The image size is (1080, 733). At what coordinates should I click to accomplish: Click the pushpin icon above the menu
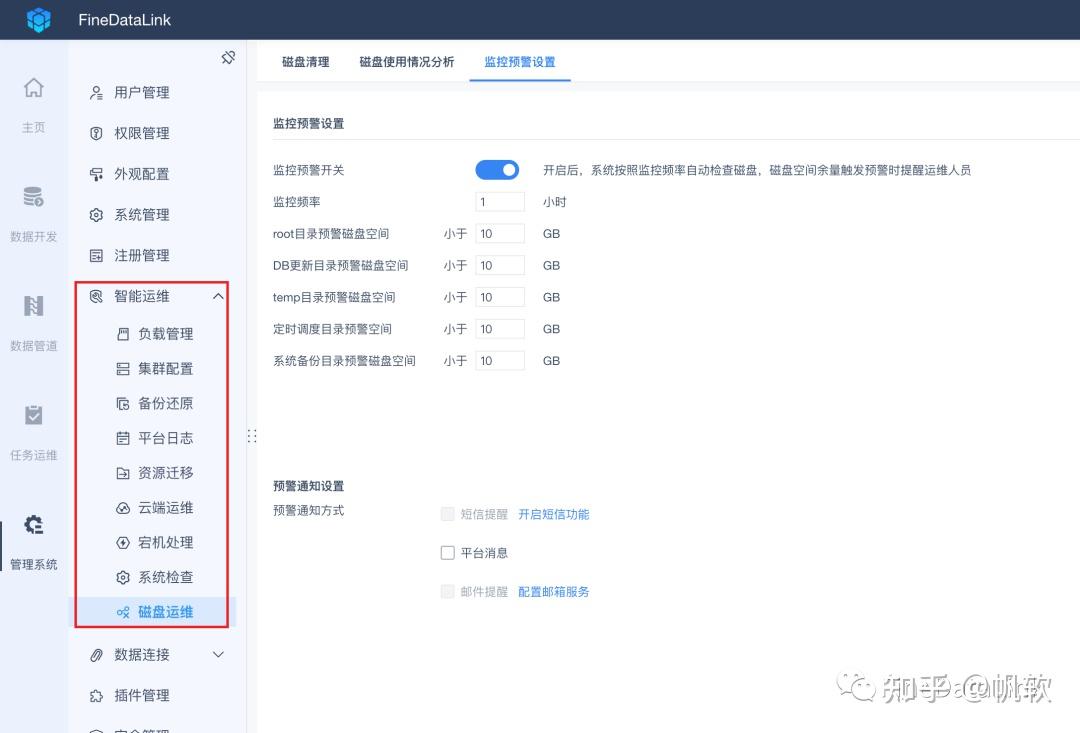228,57
